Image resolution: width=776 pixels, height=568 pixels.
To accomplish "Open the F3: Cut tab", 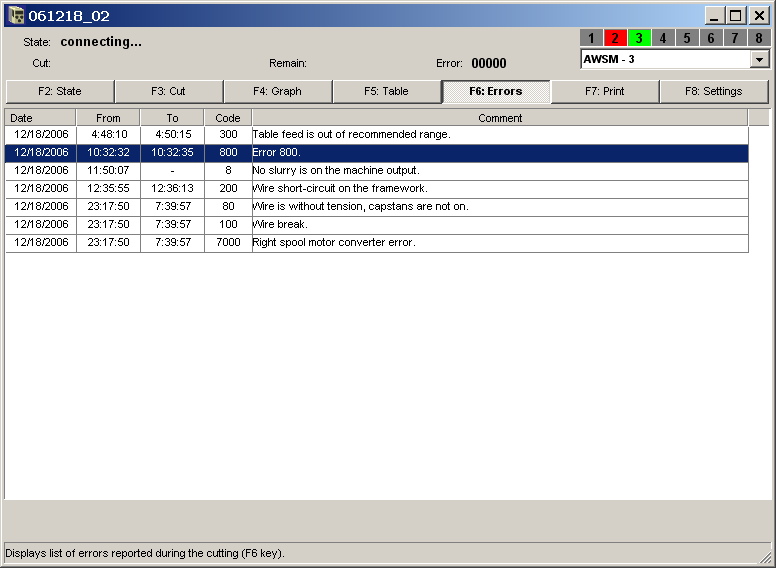I will coord(169,91).
